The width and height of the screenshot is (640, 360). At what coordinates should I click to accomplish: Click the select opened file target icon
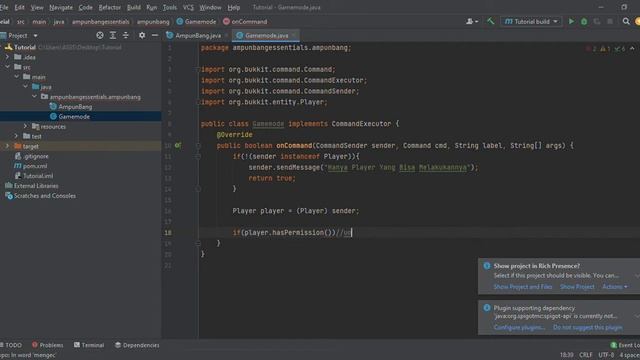pyautogui.click(x=100, y=36)
